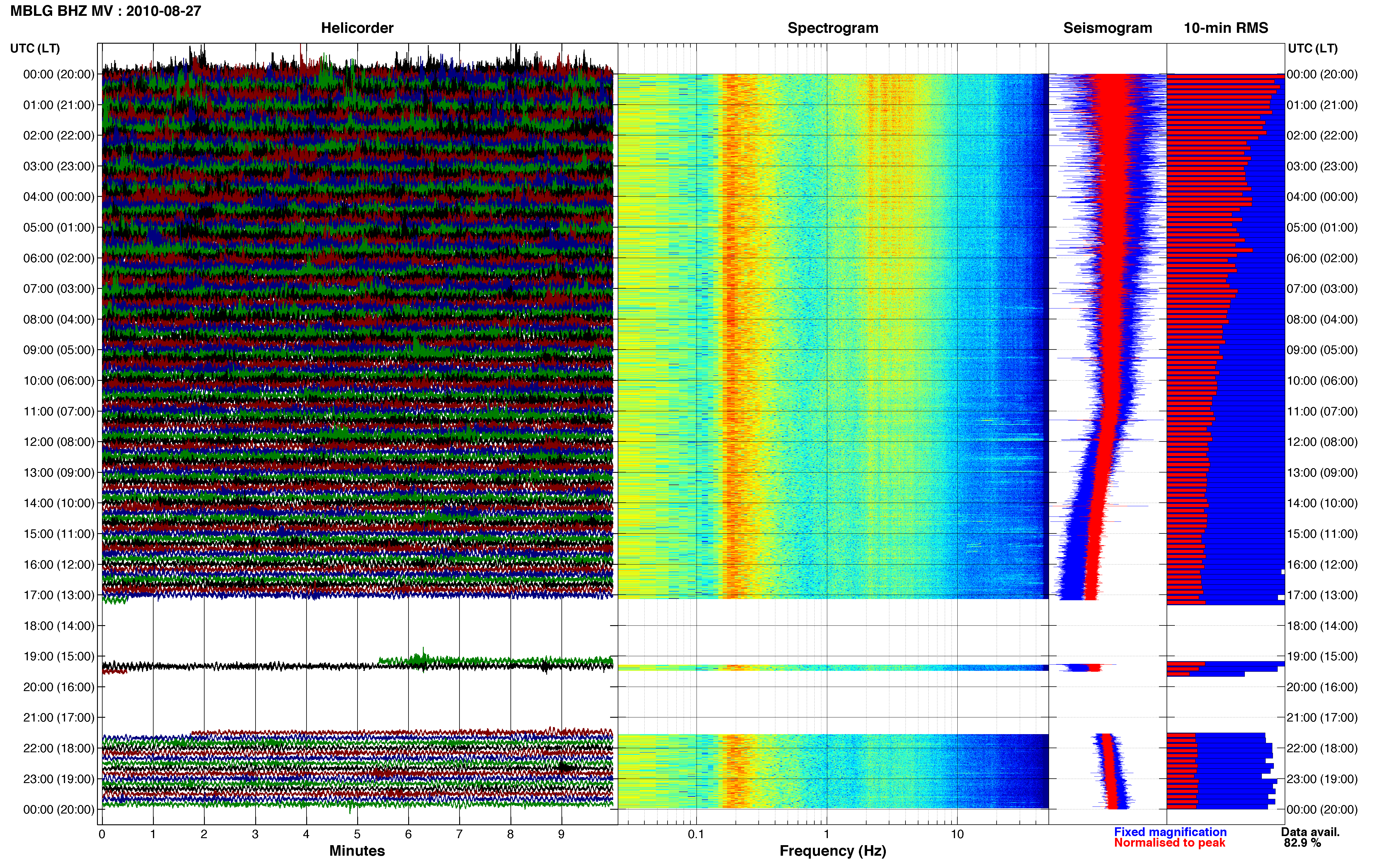
Task: Click the '82.9 %' data availability value
Action: pos(1302,843)
